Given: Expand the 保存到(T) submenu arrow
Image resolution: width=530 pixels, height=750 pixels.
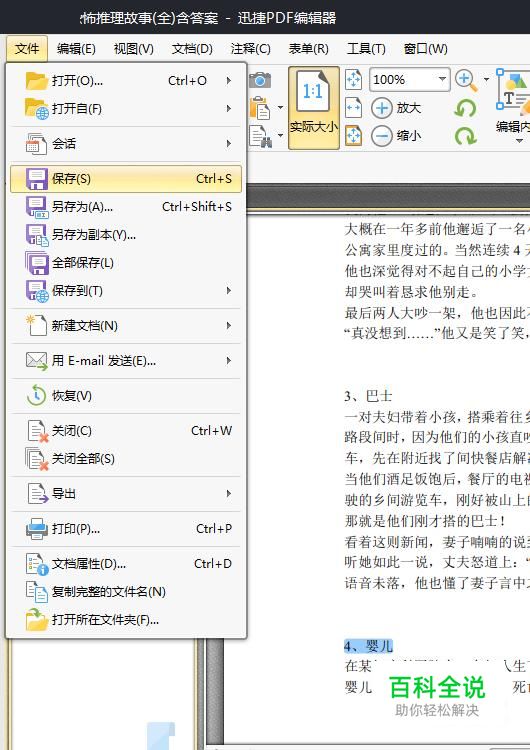Looking at the screenshot, I should tap(229, 291).
